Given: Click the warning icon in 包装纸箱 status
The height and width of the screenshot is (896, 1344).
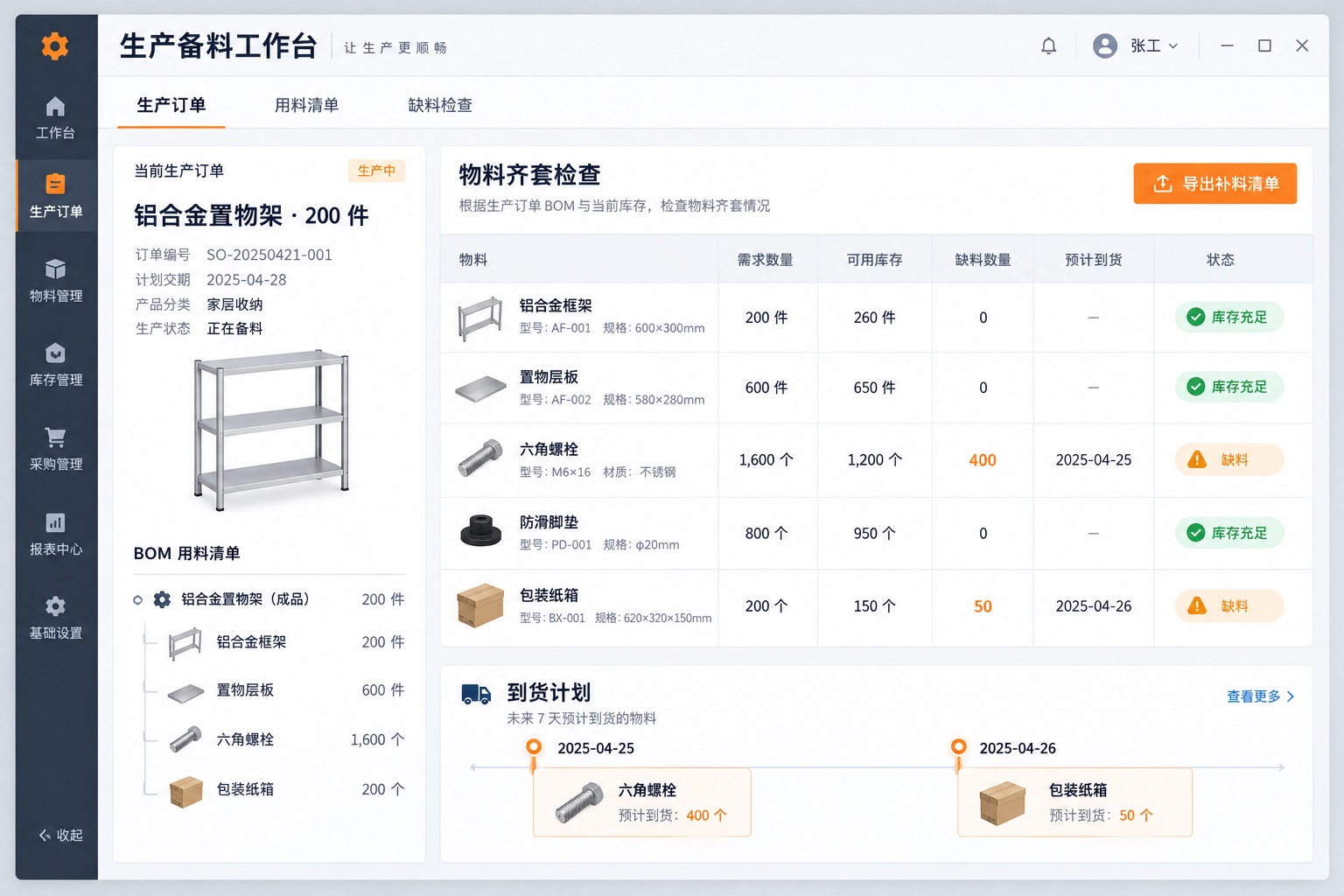Looking at the screenshot, I should pyautogui.click(x=1197, y=605).
